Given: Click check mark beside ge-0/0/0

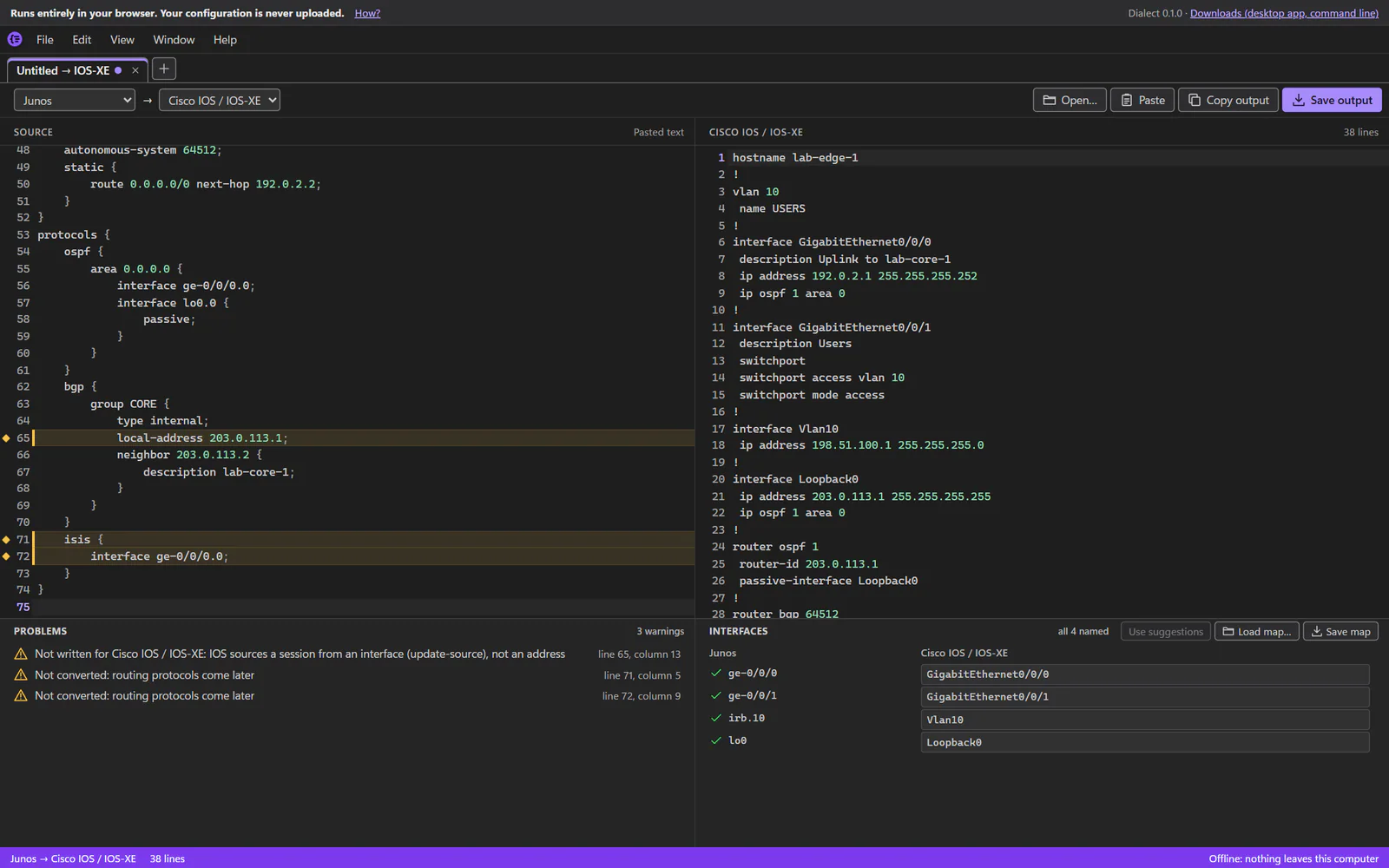Looking at the screenshot, I should coord(716,673).
